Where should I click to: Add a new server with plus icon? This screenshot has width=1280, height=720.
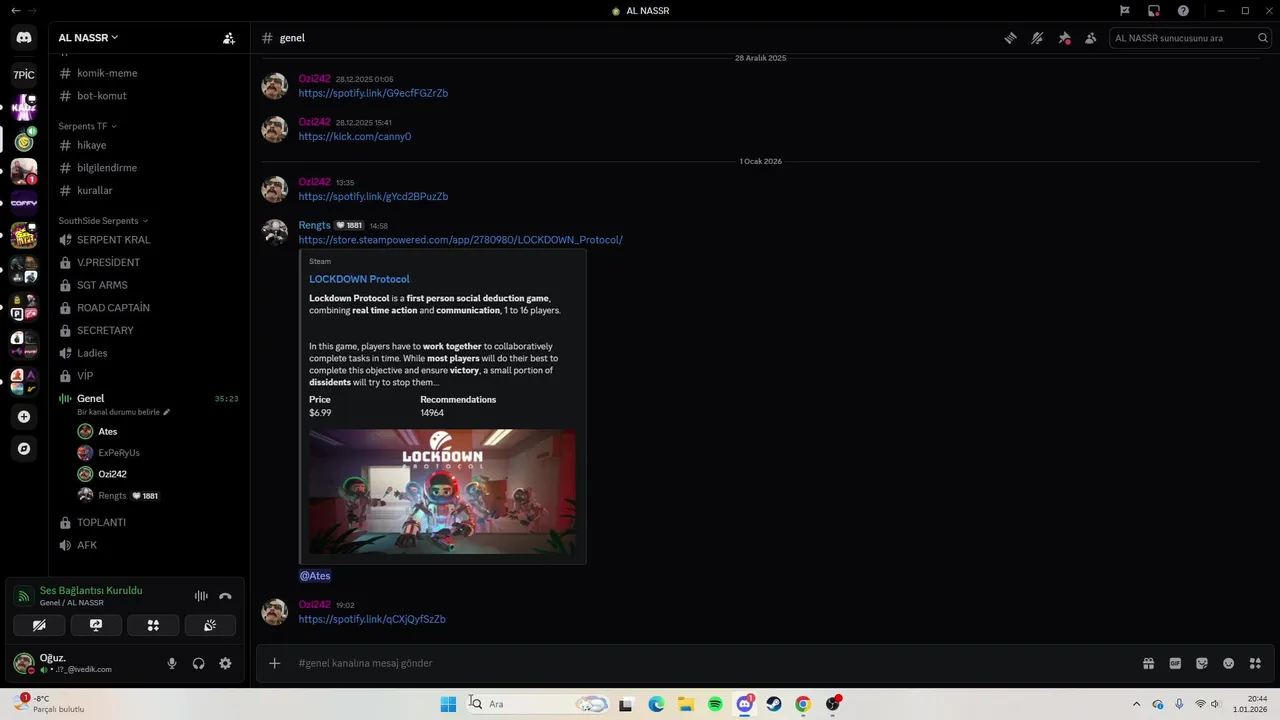tap(24, 417)
